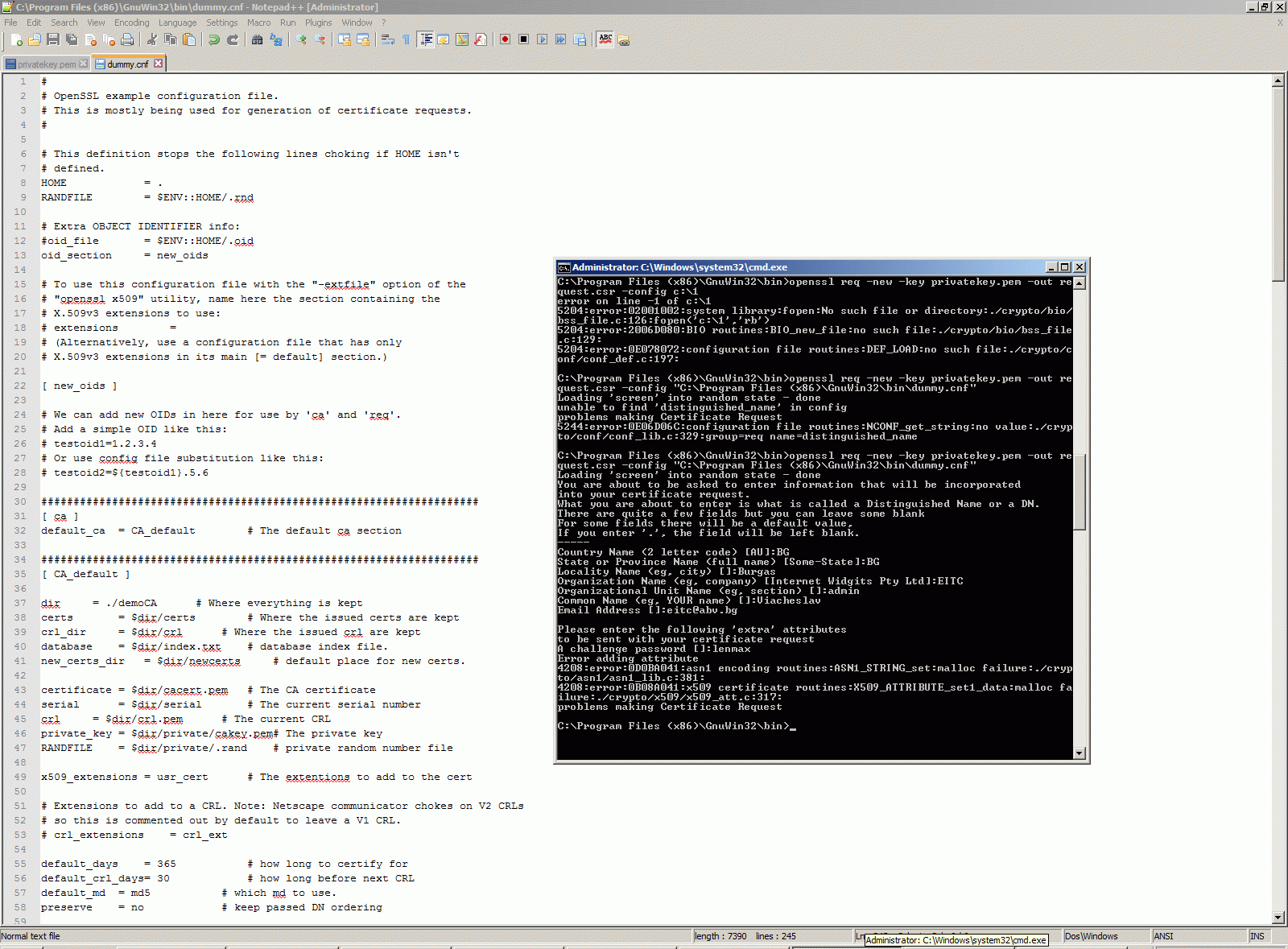Click the Normal text file status label
The height and width of the screenshot is (949, 1288).
pos(31,936)
